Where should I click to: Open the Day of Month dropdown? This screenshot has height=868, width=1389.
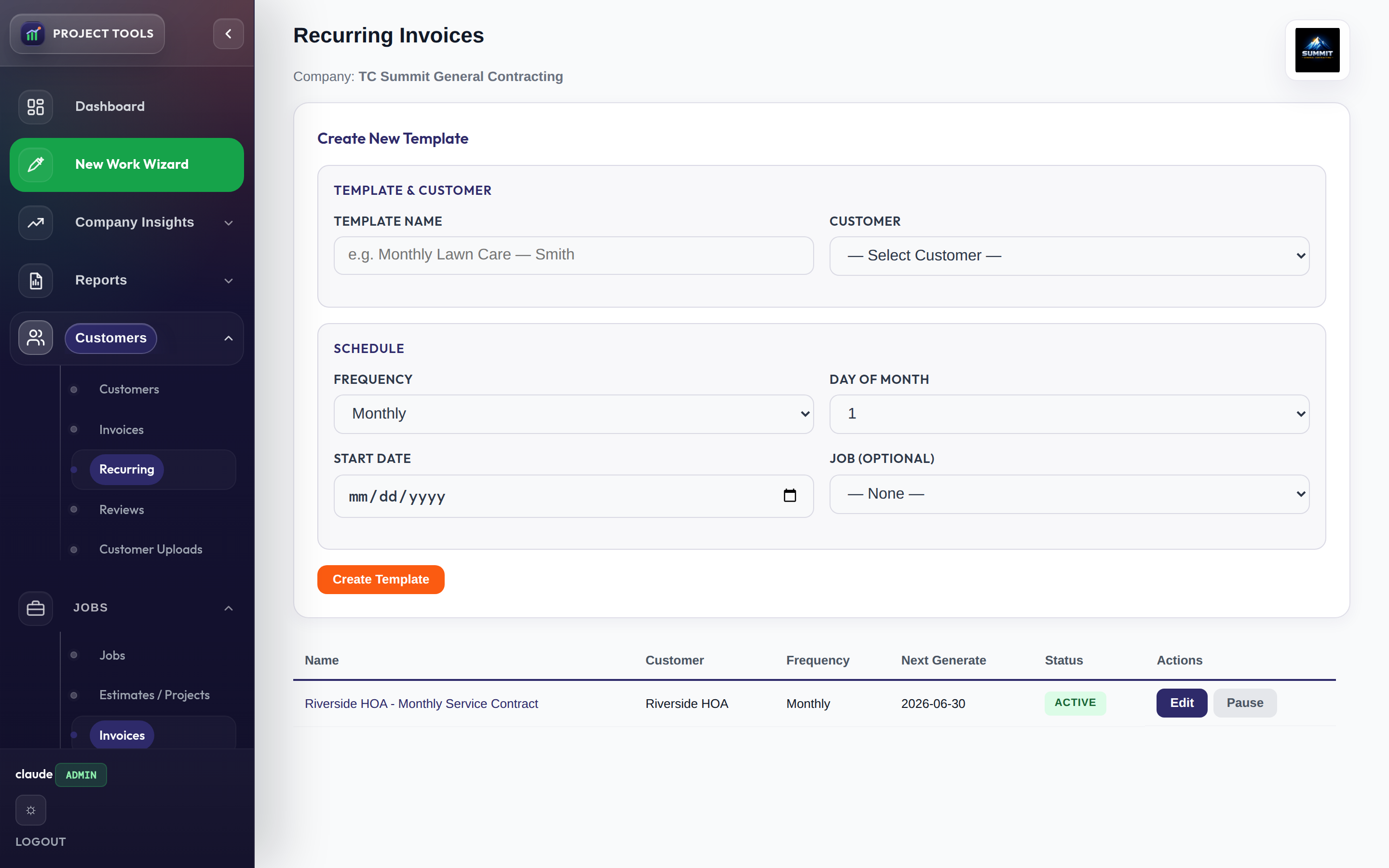1069,414
